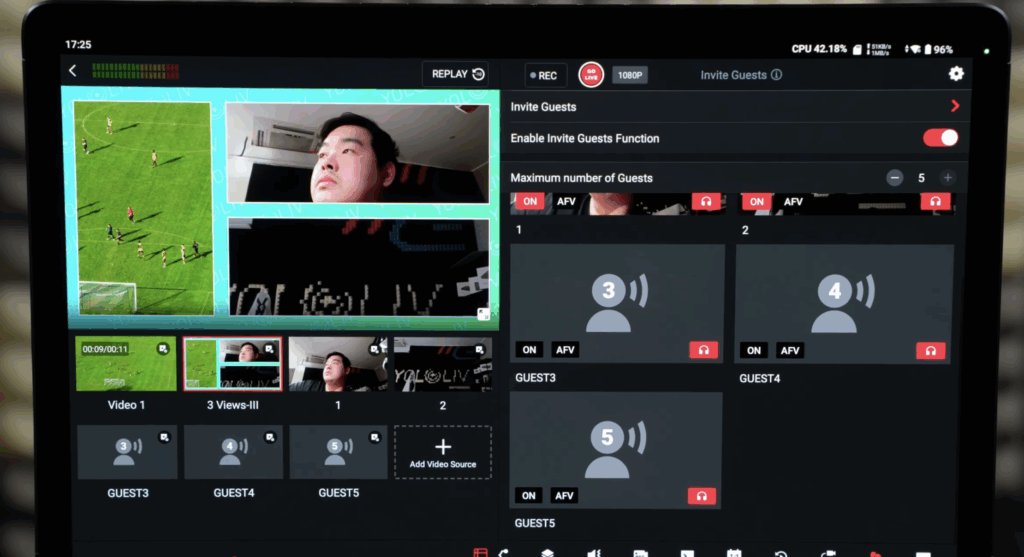Image resolution: width=1024 pixels, height=557 pixels.
Task: Tap GUEST3 headphone monitor icon
Action: [703, 350]
